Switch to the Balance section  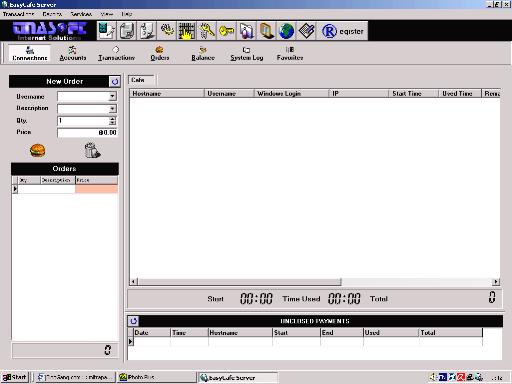[203, 53]
